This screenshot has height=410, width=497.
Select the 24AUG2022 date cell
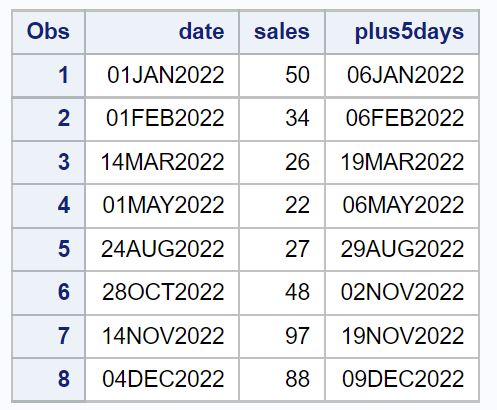pyautogui.click(x=162, y=249)
